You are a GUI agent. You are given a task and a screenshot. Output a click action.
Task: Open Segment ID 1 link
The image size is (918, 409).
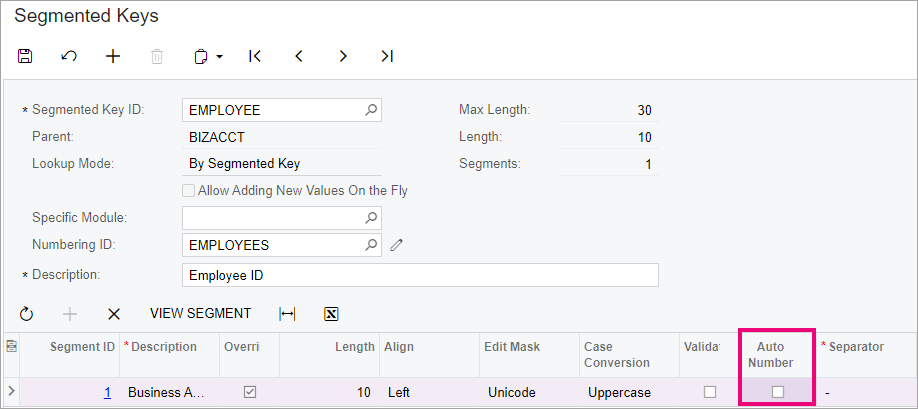pyautogui.click(x=108, y=393)
